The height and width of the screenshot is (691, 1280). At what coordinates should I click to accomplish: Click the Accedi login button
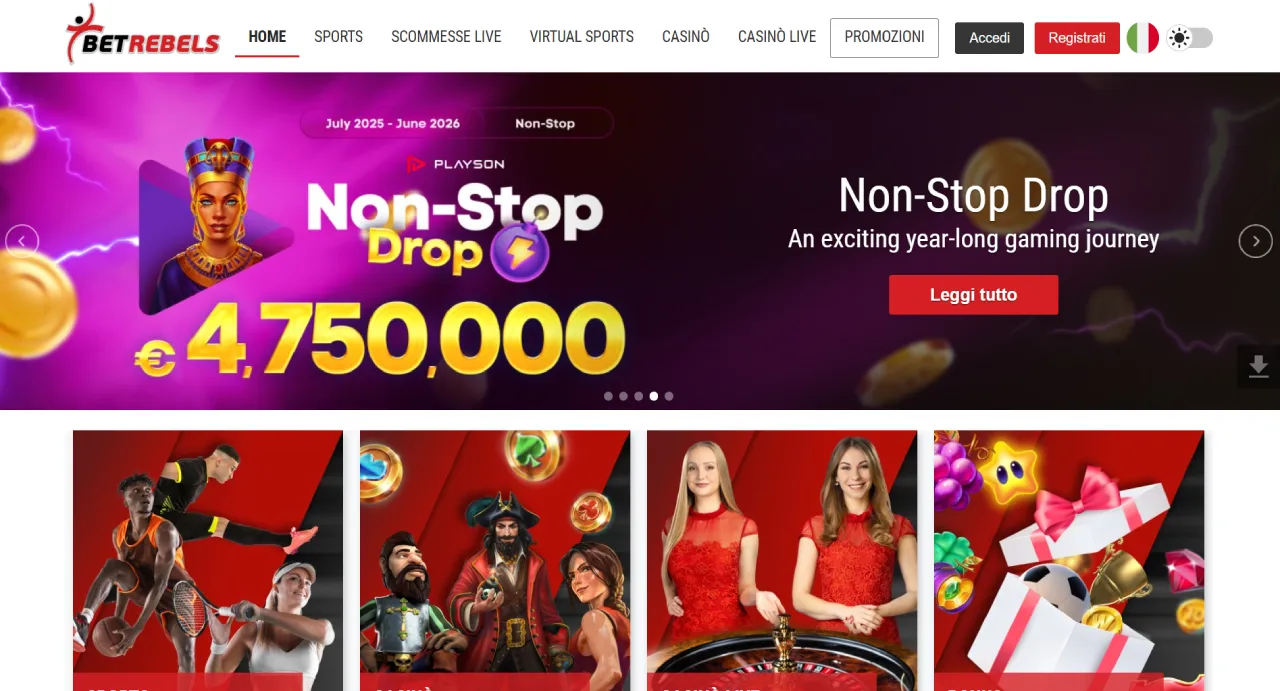click(x=989, y=38)
